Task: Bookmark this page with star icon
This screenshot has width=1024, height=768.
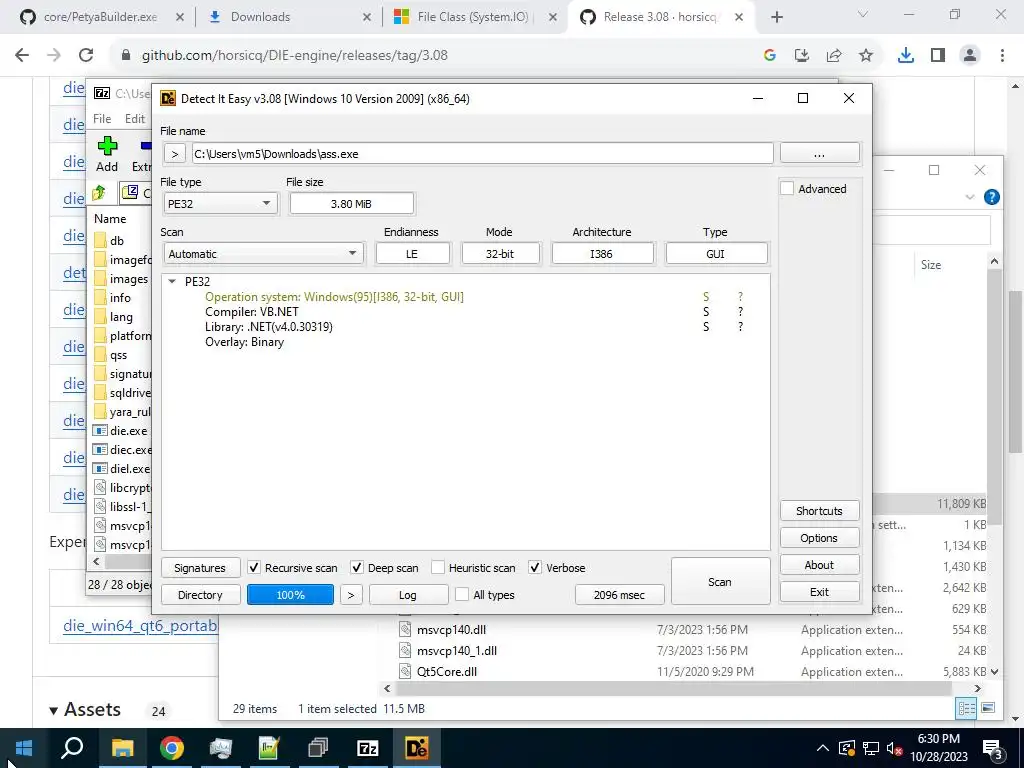Action: (866, 56)
